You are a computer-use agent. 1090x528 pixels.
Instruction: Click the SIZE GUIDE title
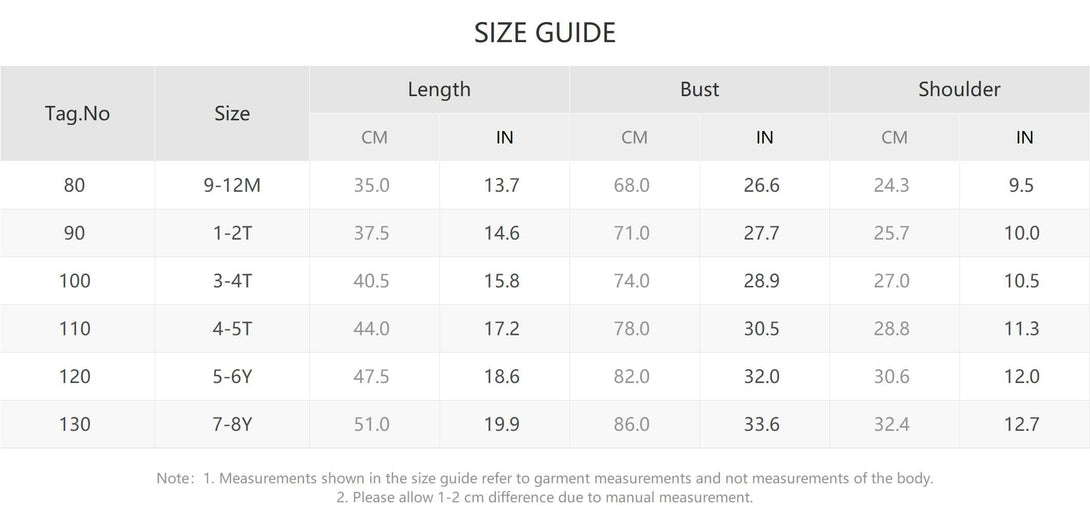click(545, 33)
